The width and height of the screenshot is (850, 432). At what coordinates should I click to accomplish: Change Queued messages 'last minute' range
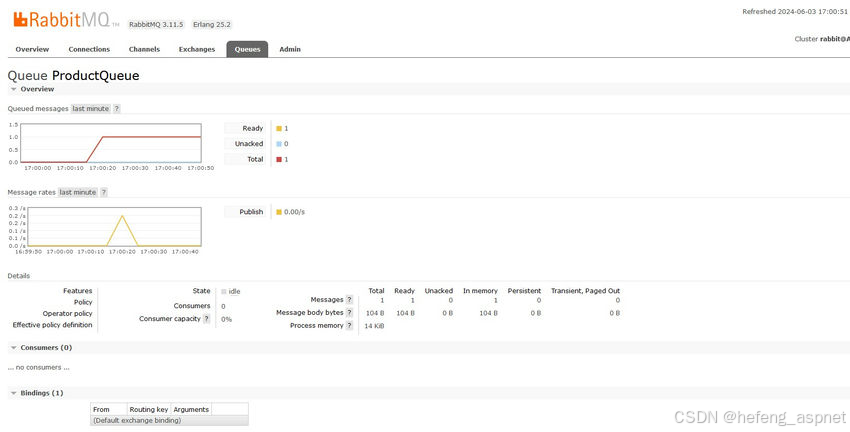click(x=91, y=108)
